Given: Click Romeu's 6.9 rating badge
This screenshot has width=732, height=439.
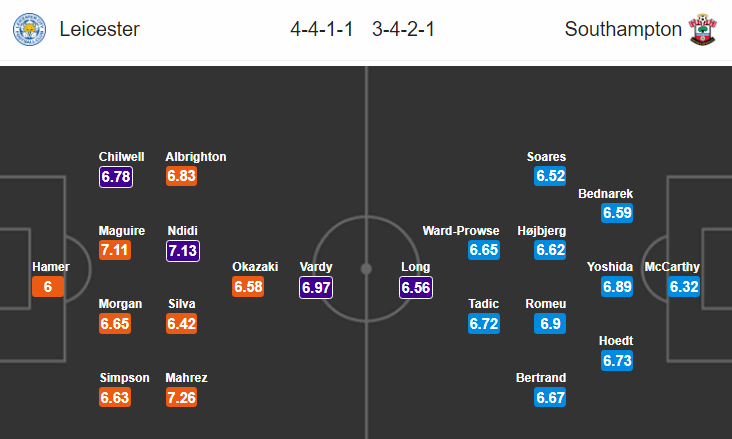Looking at the screenshot, I should click(550, 324).
